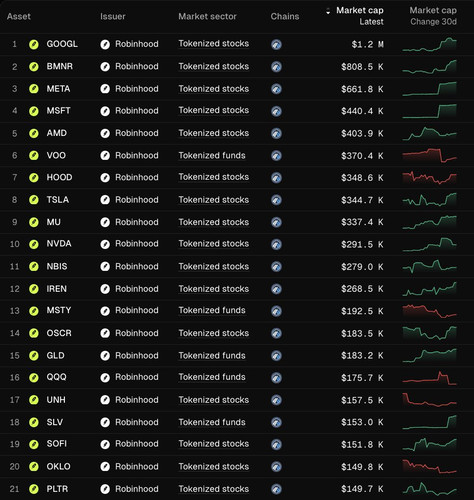Click the $403.9 K market cap value
Viewport: 474px width, 500px height.
click(362, 133)
